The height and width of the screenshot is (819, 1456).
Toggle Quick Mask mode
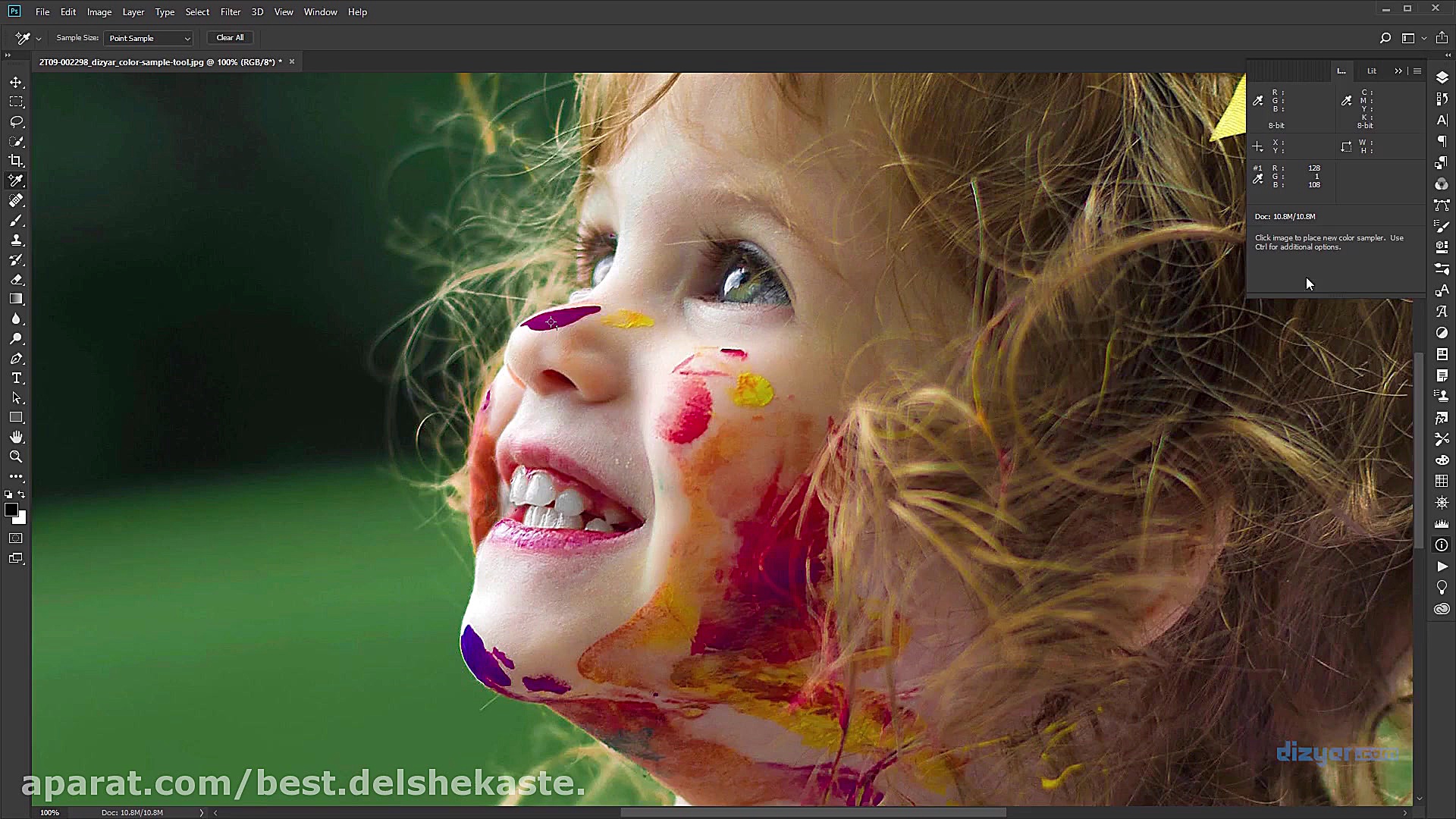point(16,538)
